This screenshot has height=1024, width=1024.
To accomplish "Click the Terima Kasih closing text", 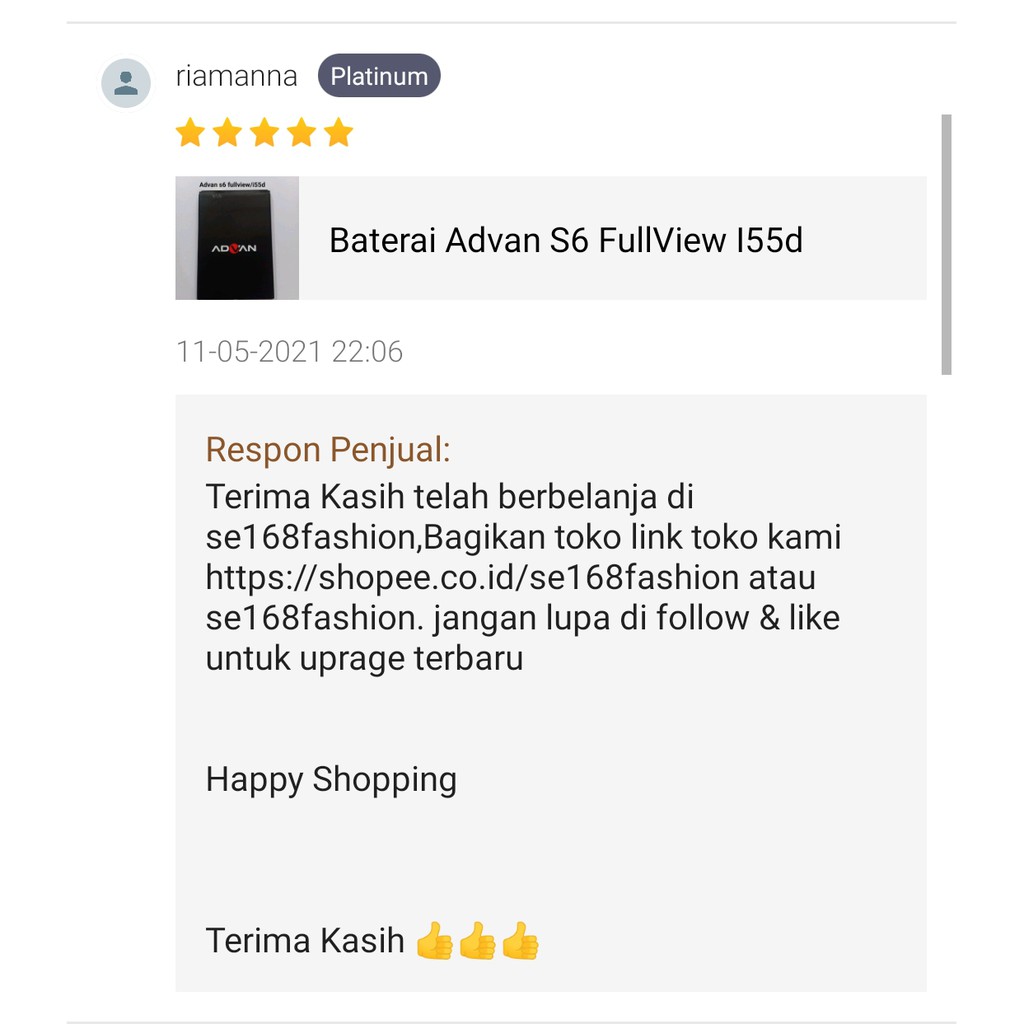I will click(305, 941).
